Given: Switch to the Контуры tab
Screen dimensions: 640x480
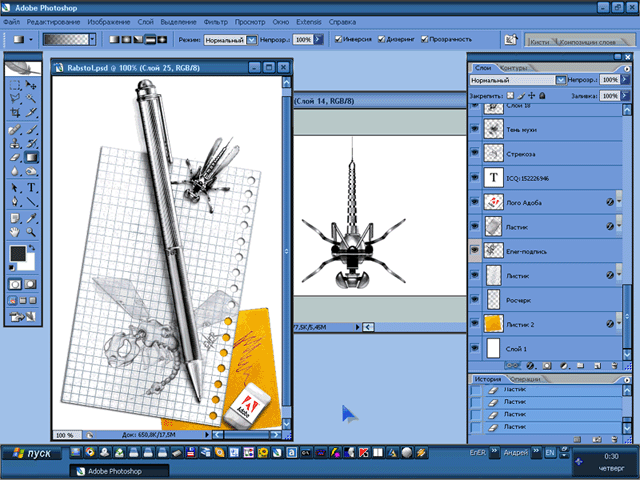Looking at the screenshot, I should coord(513,68).
